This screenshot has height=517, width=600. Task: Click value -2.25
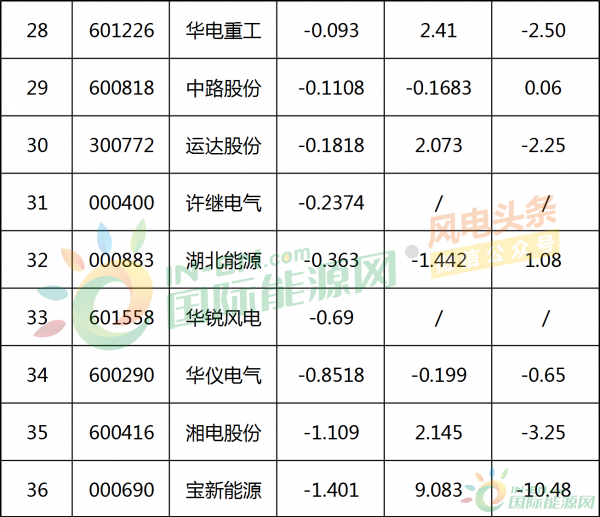[x=543, y=145]
